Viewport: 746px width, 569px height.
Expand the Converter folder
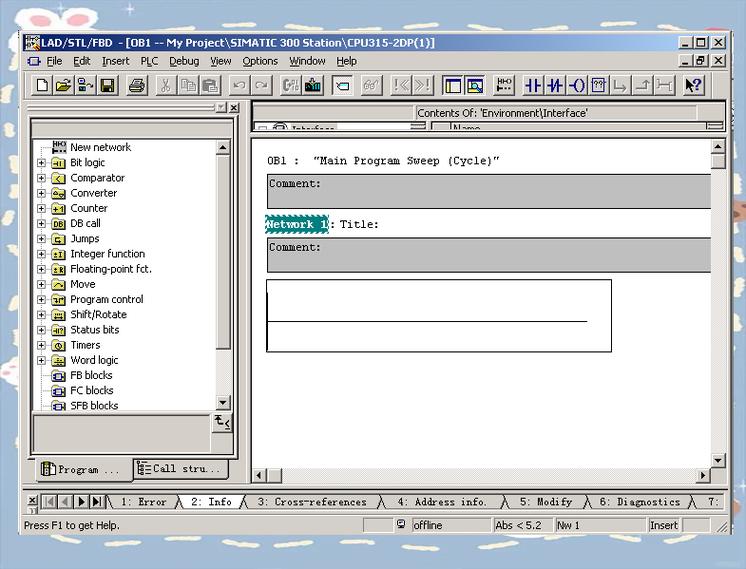click(x=41, y=193)
